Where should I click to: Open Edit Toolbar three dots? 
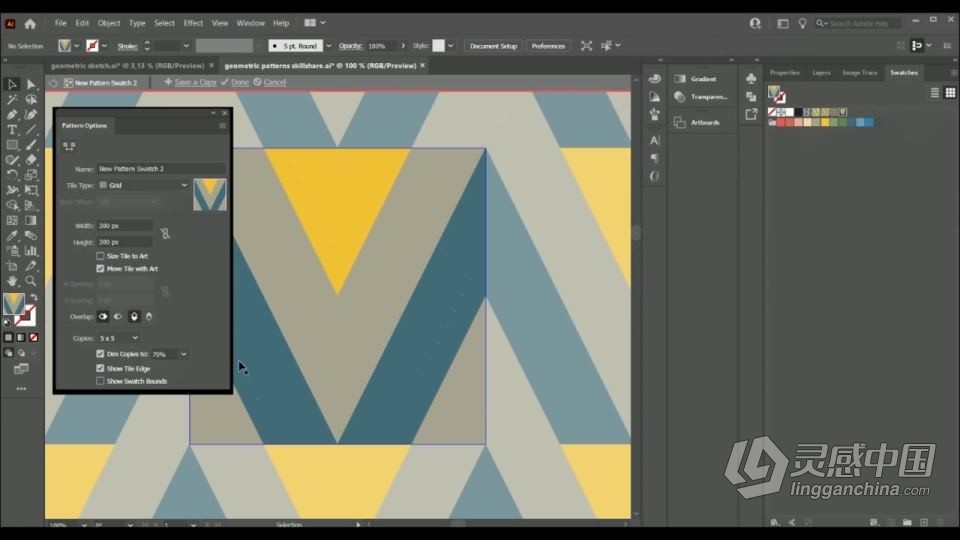coord(21,389)
